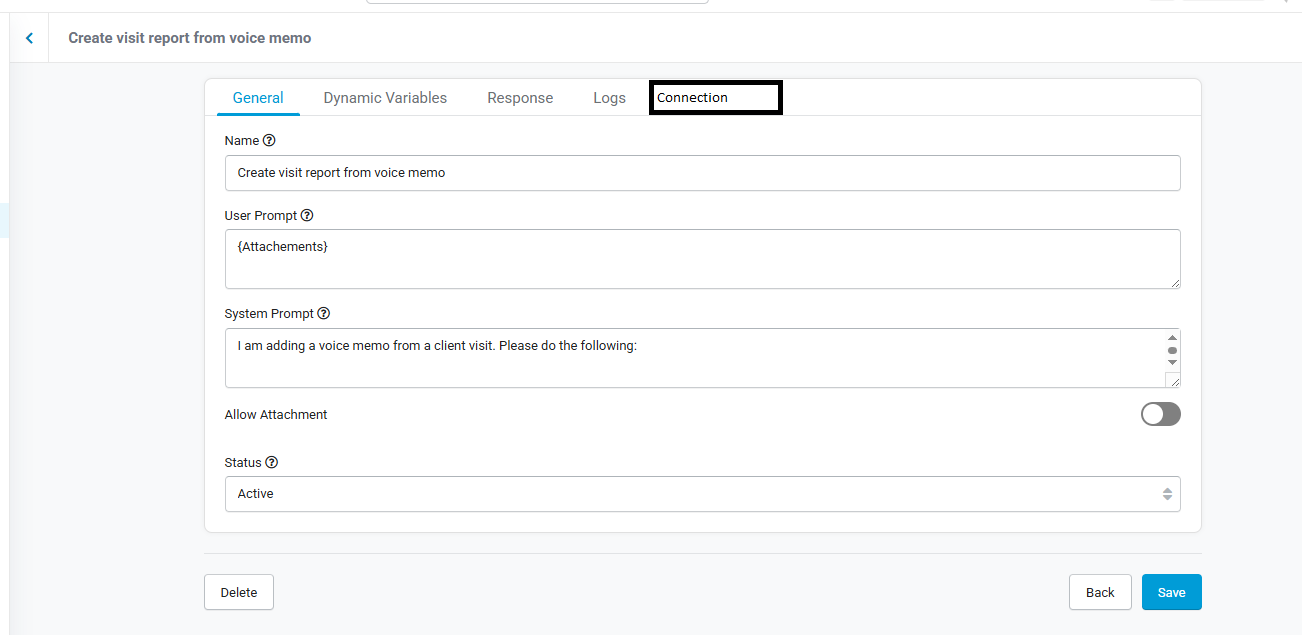Click the User Prompt resize handle
This screenshot has width=1302, height=635.
(x=1174, y=283)
